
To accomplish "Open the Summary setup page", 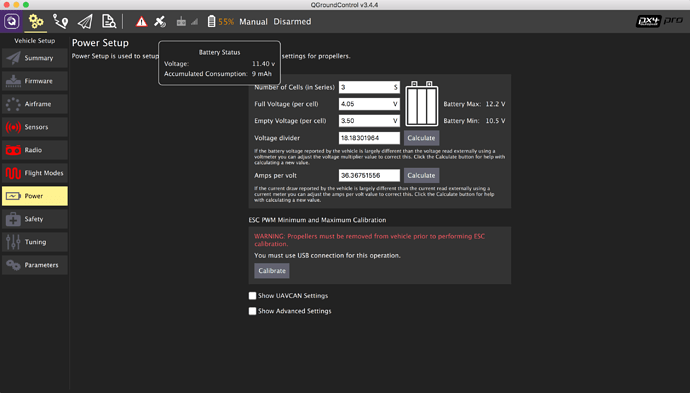I will click(x=35, y=58).
